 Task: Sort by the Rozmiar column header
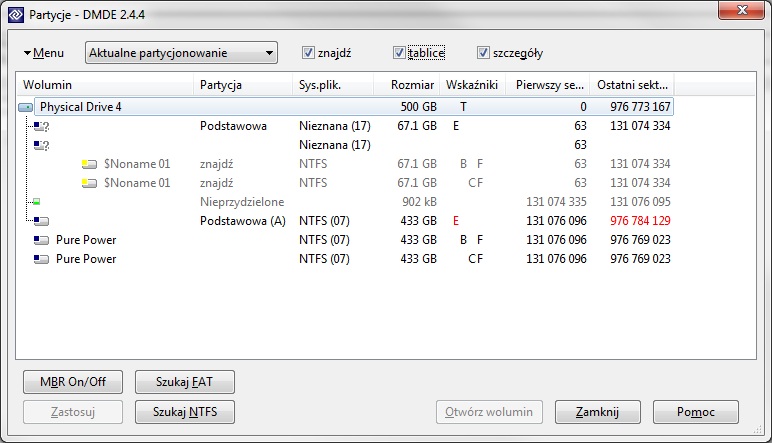click(407, 85)
